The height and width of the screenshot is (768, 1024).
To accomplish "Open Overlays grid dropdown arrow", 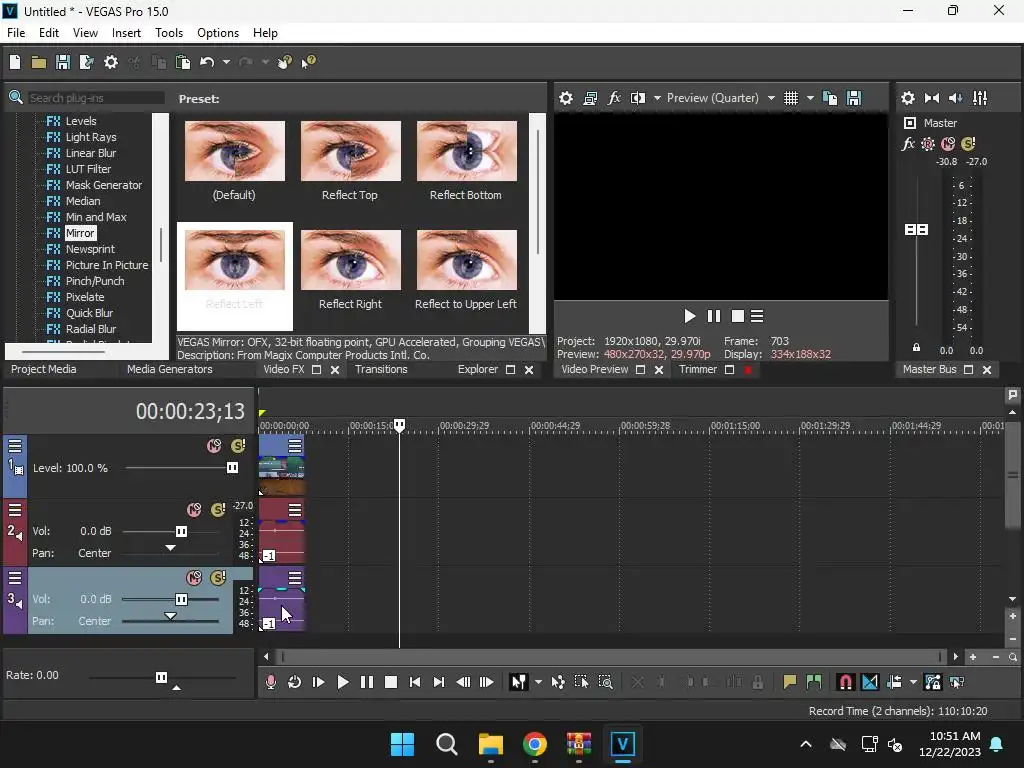I will [810, 98].
